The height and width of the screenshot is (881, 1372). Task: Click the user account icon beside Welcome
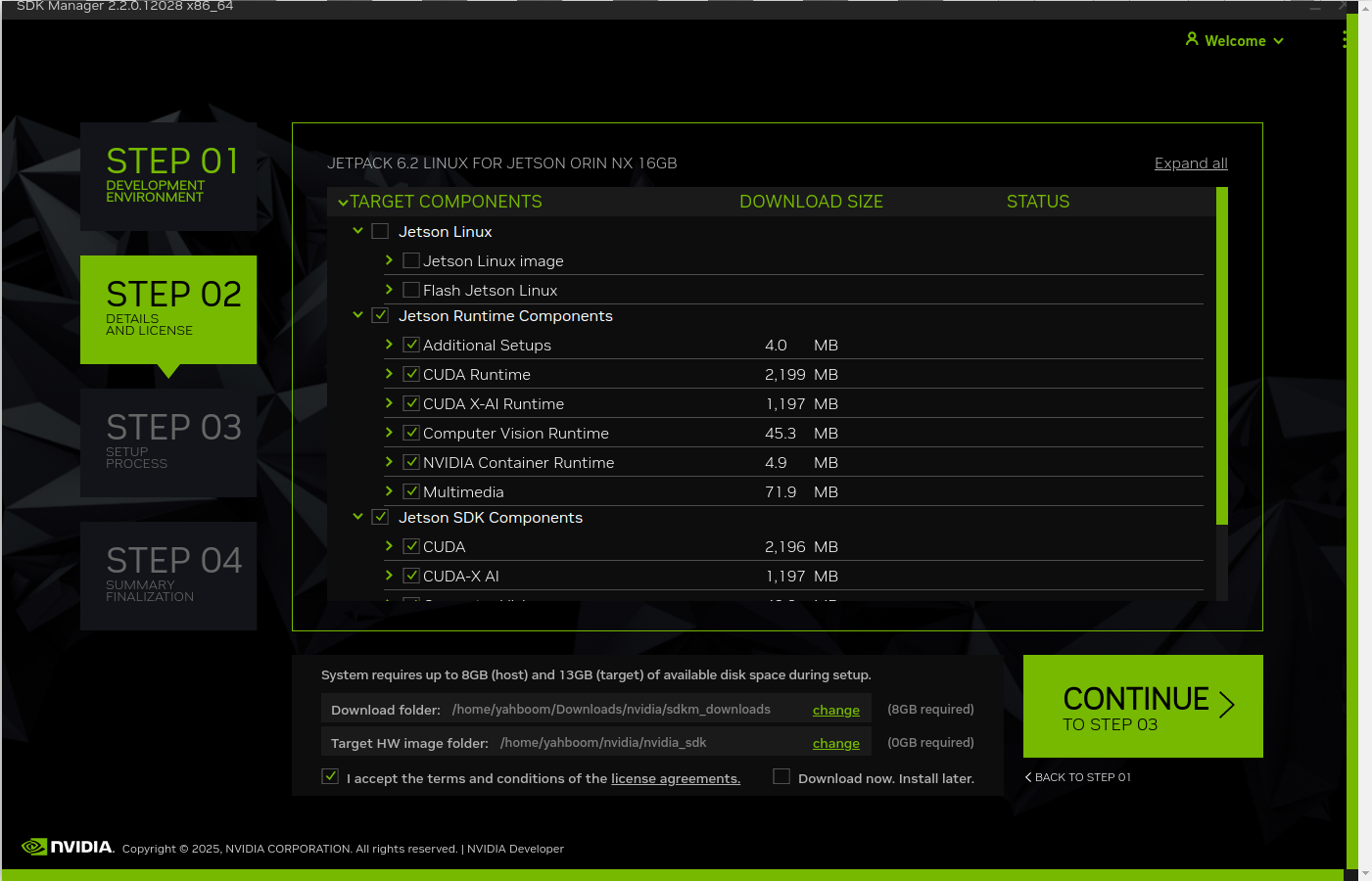[1192, 39]
